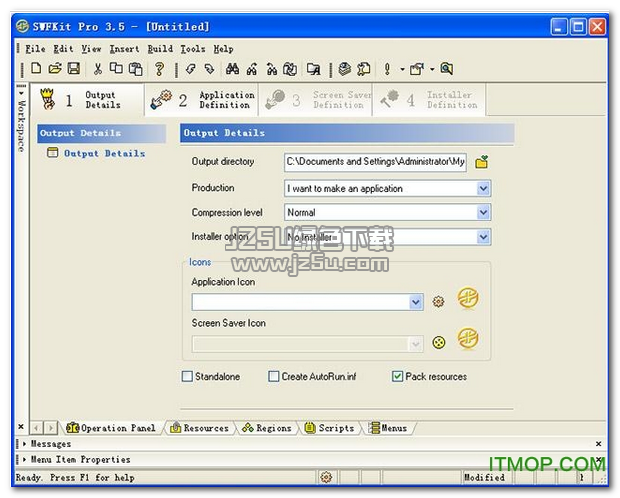
Task: Close the Messages panel
Action: tap(599, 444)
